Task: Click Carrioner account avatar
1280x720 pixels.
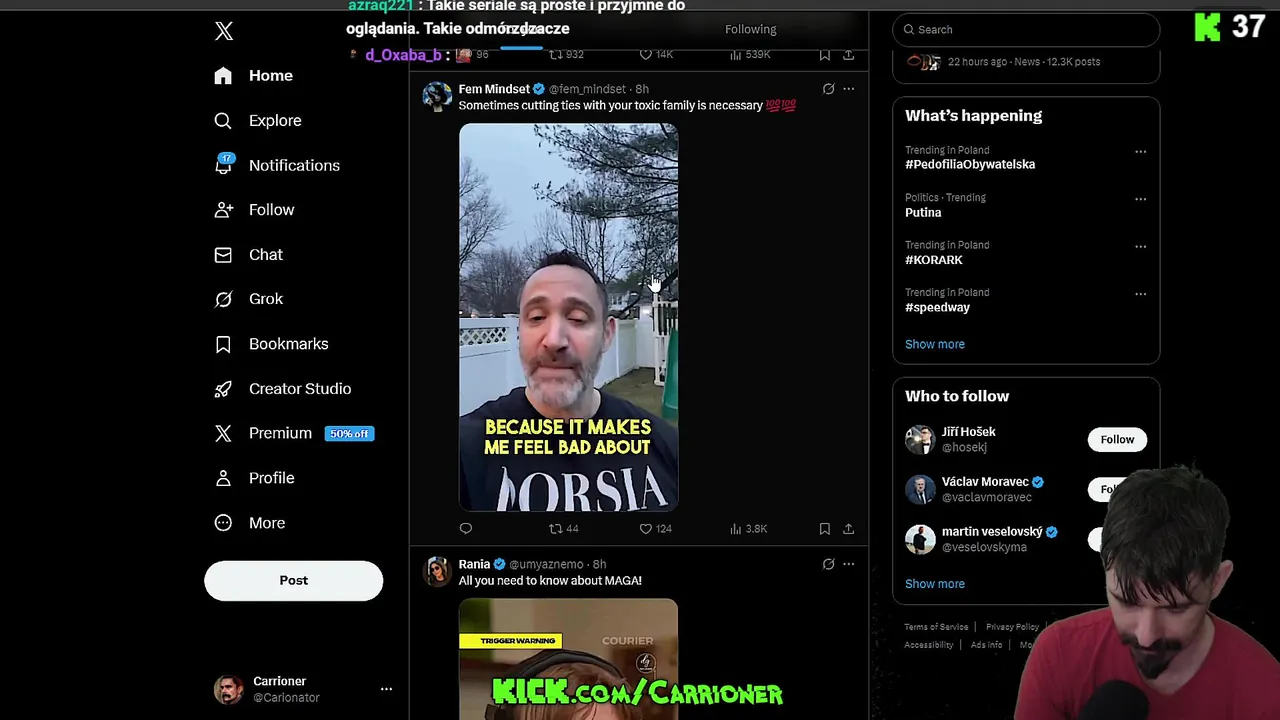Action: click(x=228, y=690)
